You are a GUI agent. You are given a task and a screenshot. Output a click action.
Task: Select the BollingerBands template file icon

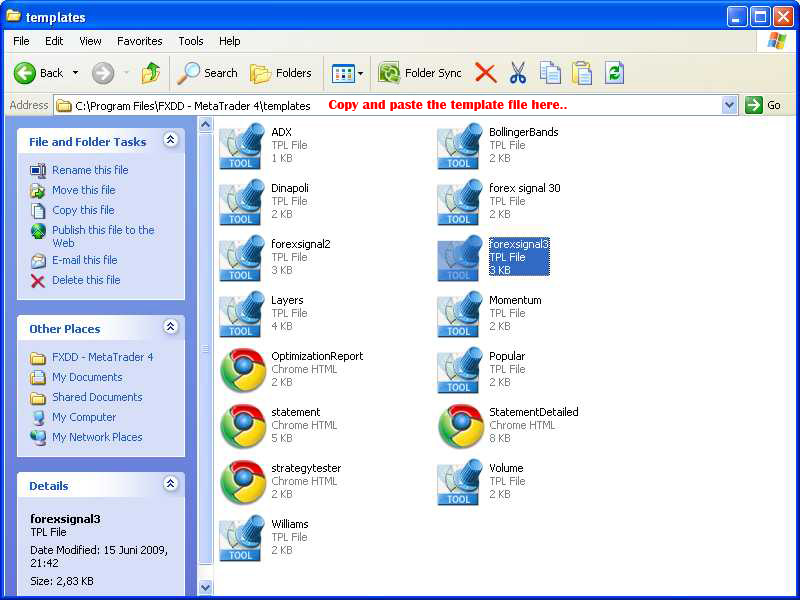459,146
